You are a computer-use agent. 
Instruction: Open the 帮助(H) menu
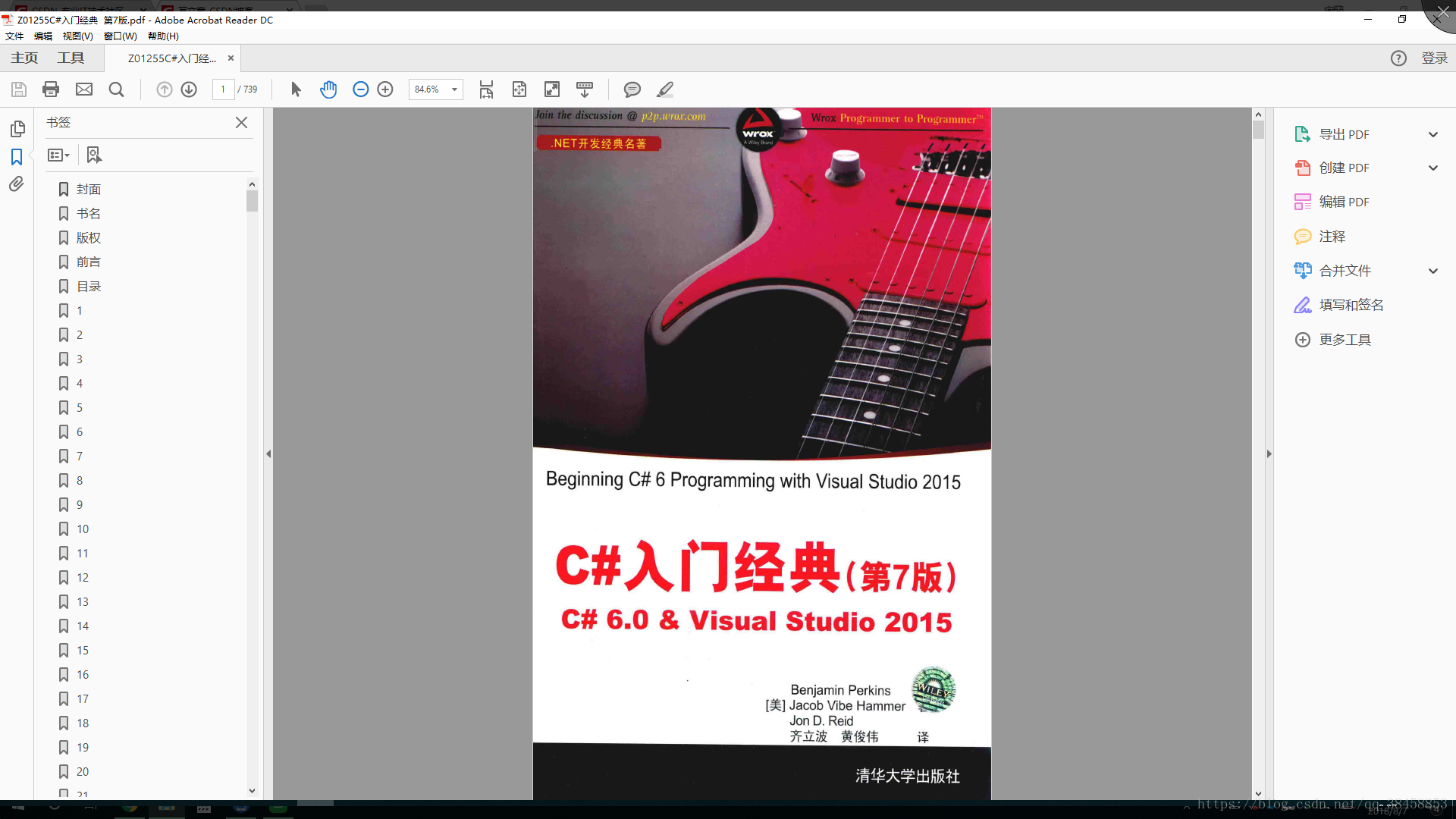163,36
